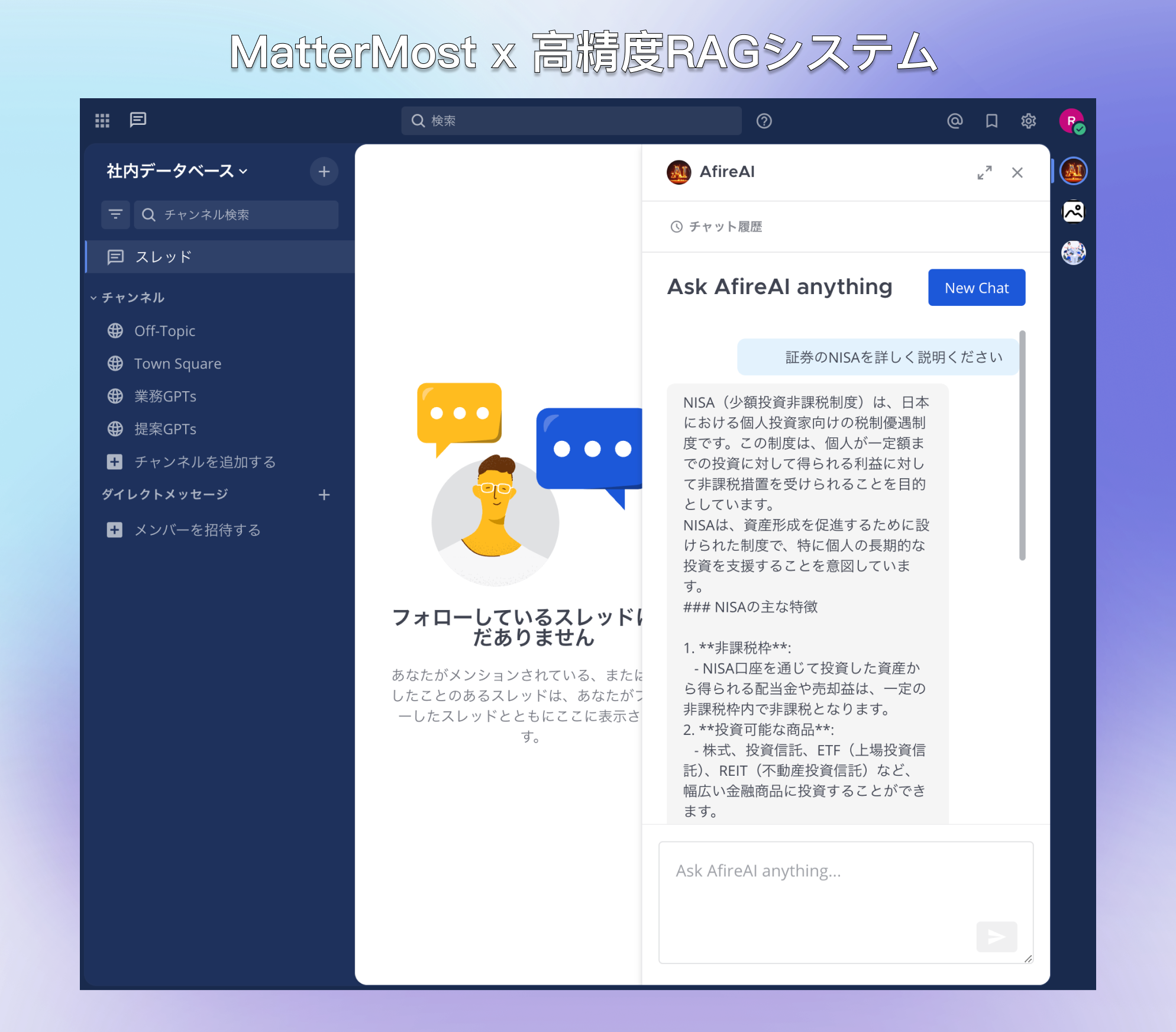Click the New Chat button
1176x1032 pixels.
click(976, 288)
